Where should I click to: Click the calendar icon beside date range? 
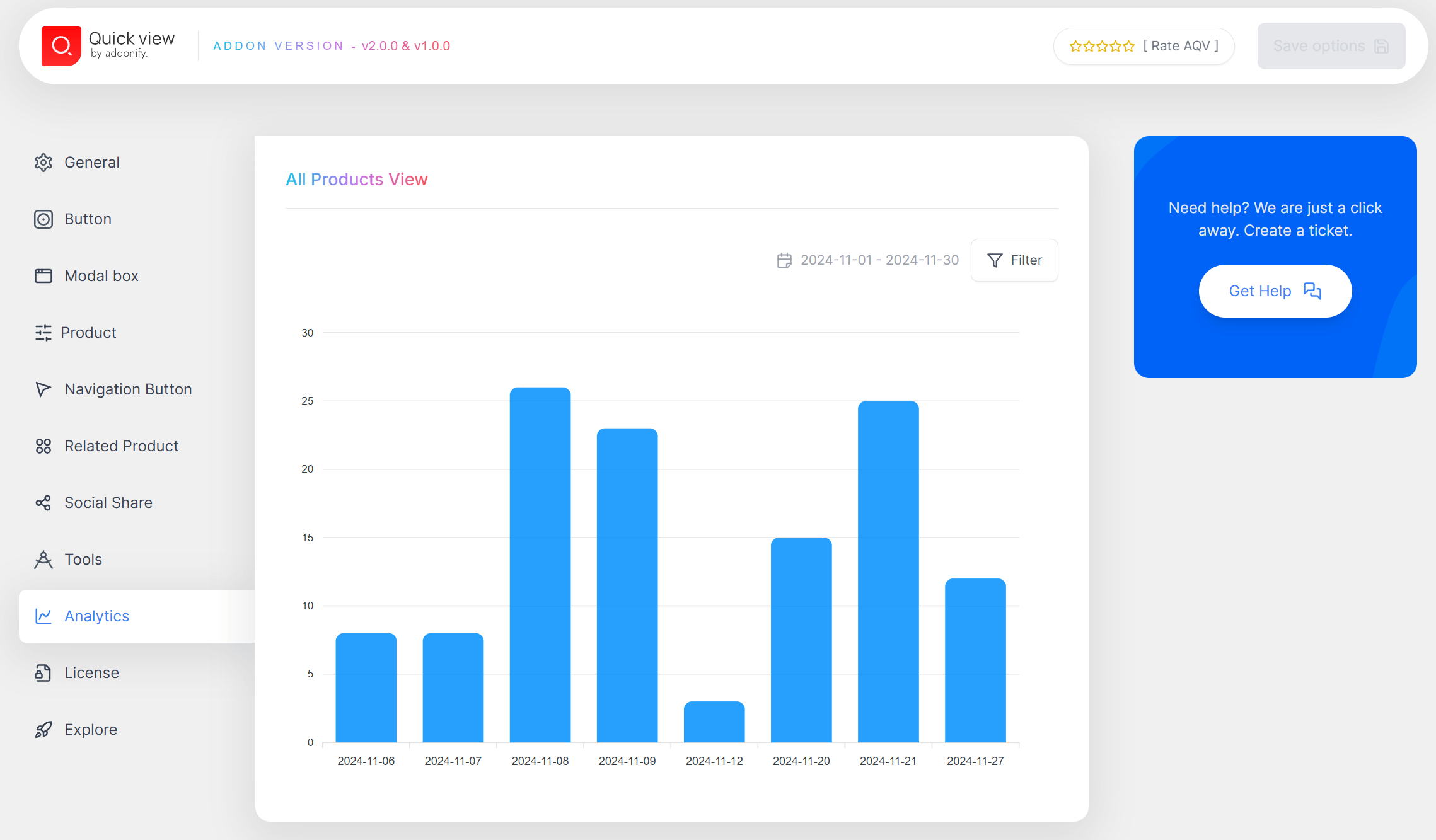click(x=784, y=260)
